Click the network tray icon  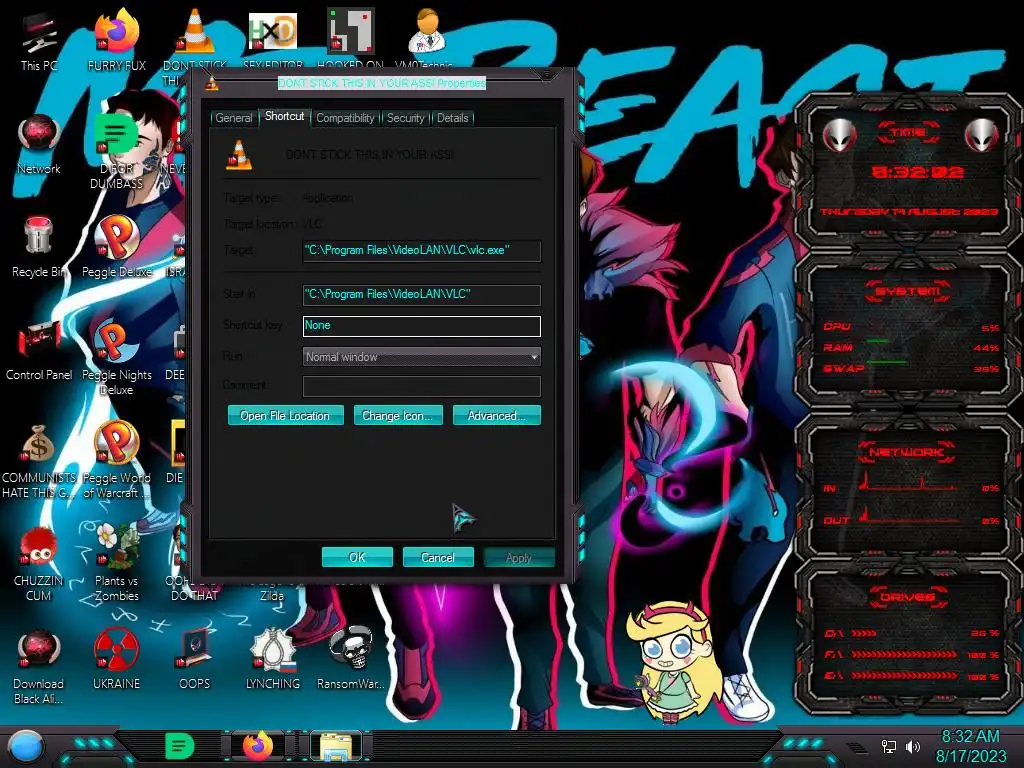click(x=889, y=746)
